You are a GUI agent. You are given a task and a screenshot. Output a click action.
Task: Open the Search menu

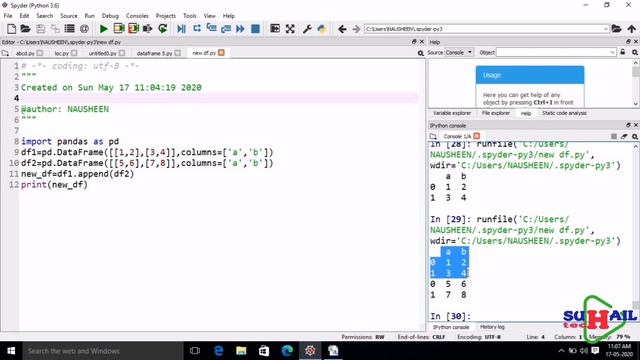click(x=44, y=16)
